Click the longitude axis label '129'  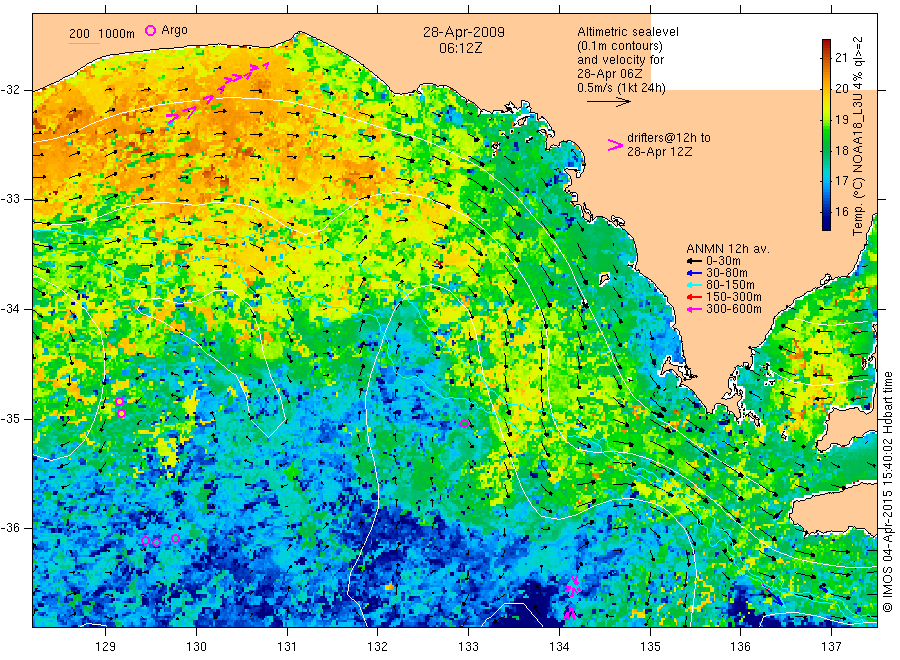pyautogui.click(x=106, y=647)
